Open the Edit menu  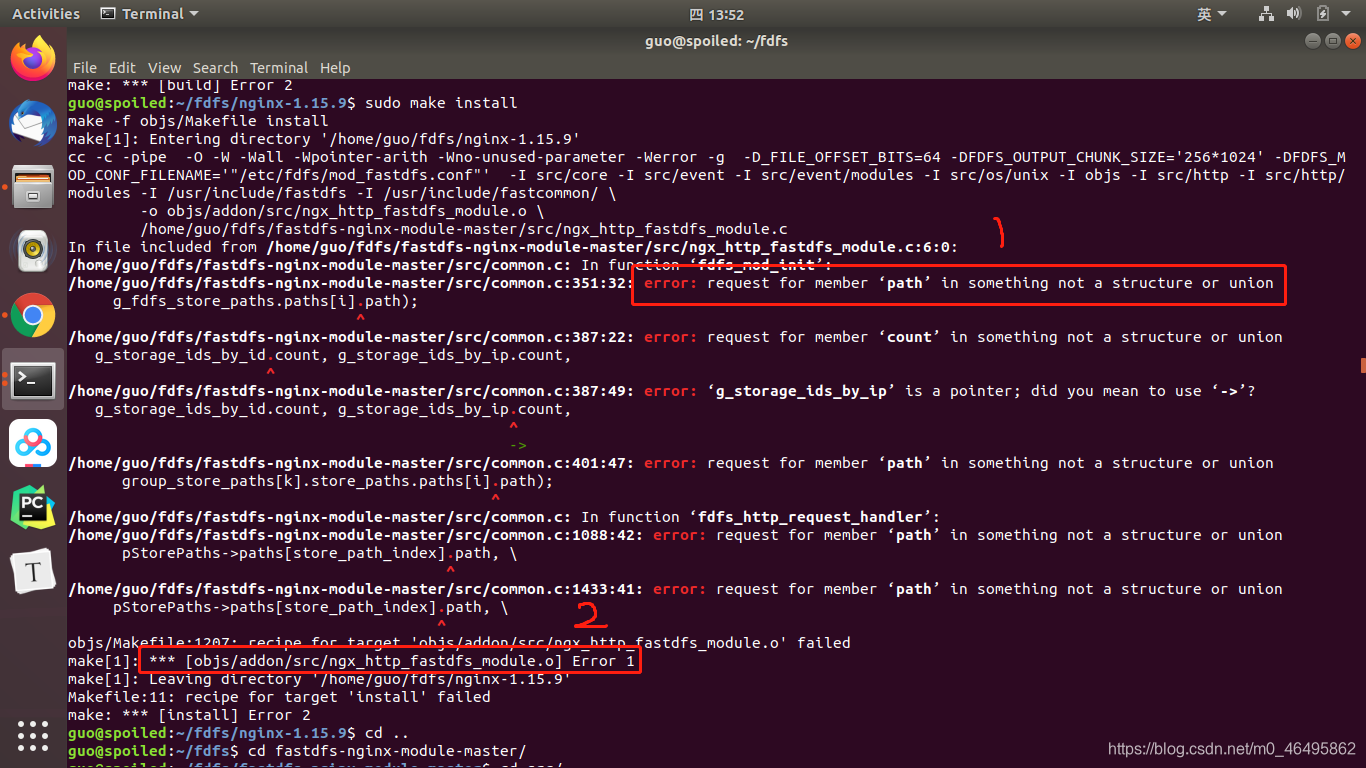(122, 68)
